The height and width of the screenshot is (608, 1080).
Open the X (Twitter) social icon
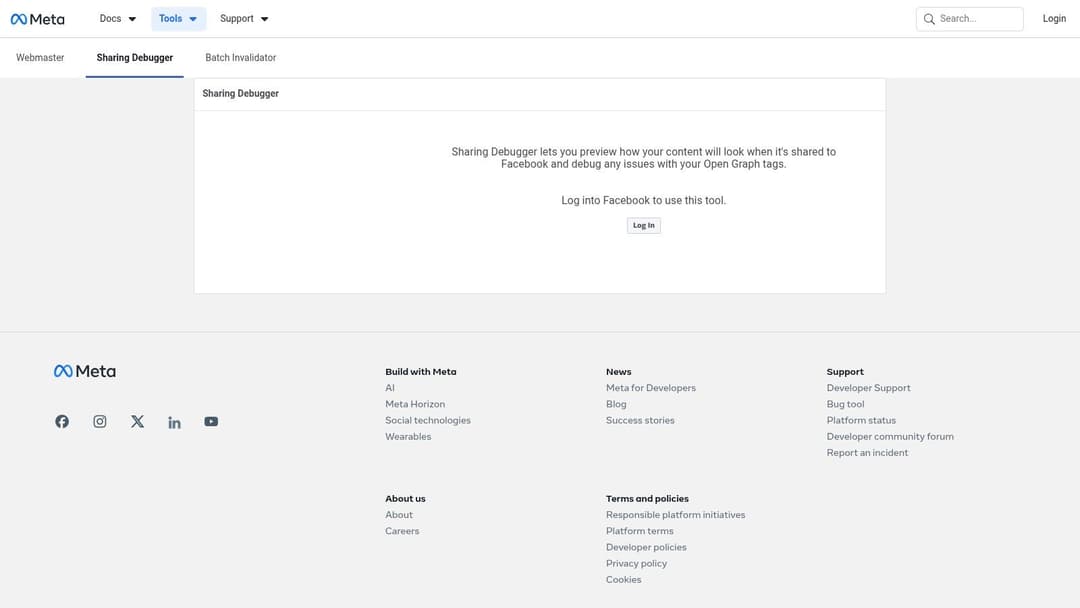coord(138,421)
